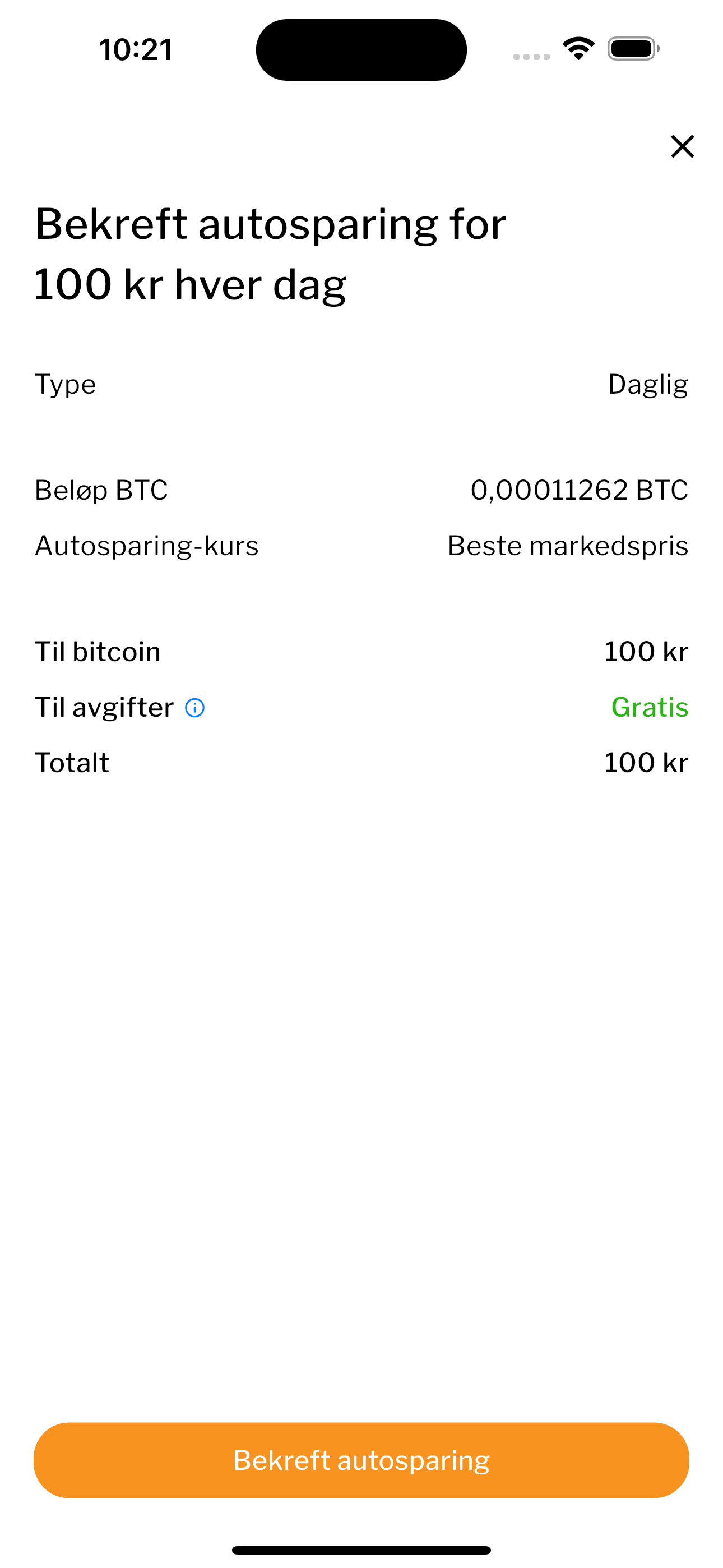Tap the Til avgifter label
The width and height of the screenshot is (723, 1568).
point(104,707)
